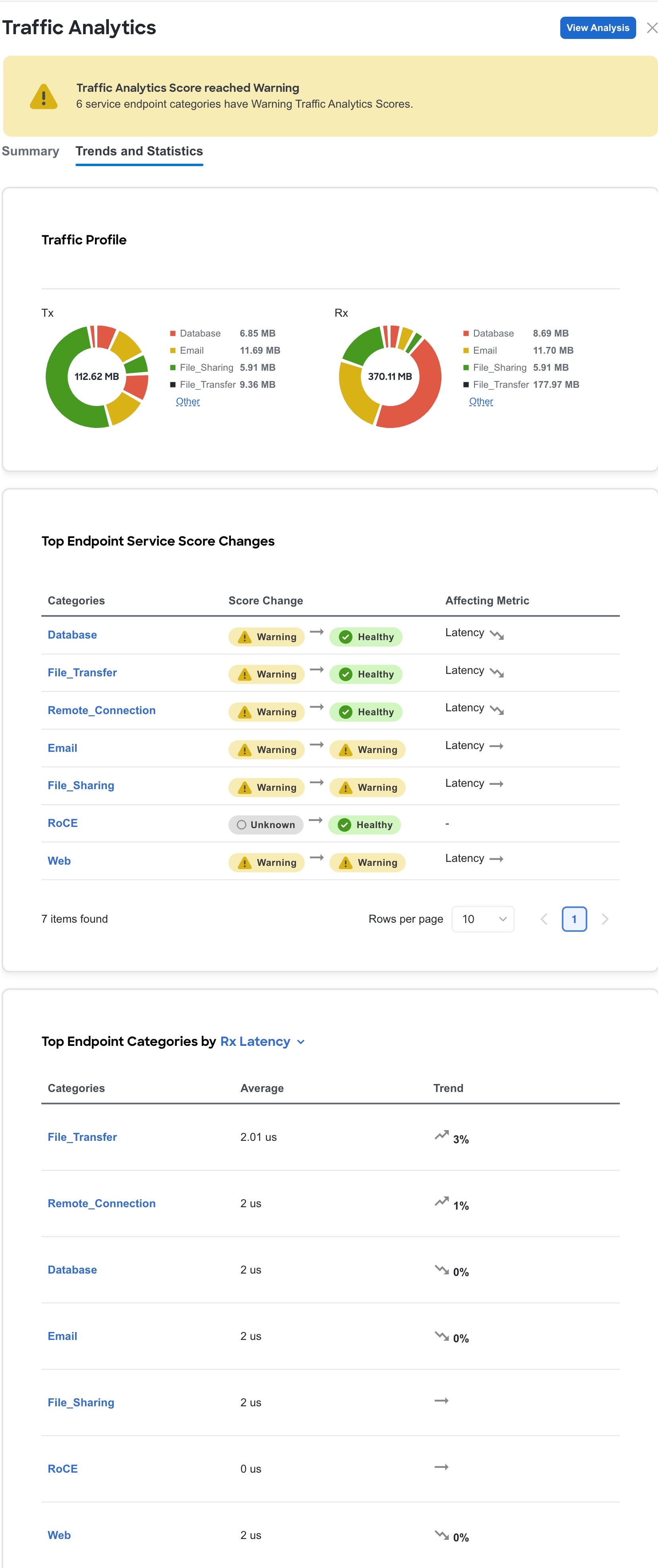Screen dimensions: 658x1568
Task: Click Database red swatch in Tx legend
Action: pyautogui.click(x=173, y=333)
